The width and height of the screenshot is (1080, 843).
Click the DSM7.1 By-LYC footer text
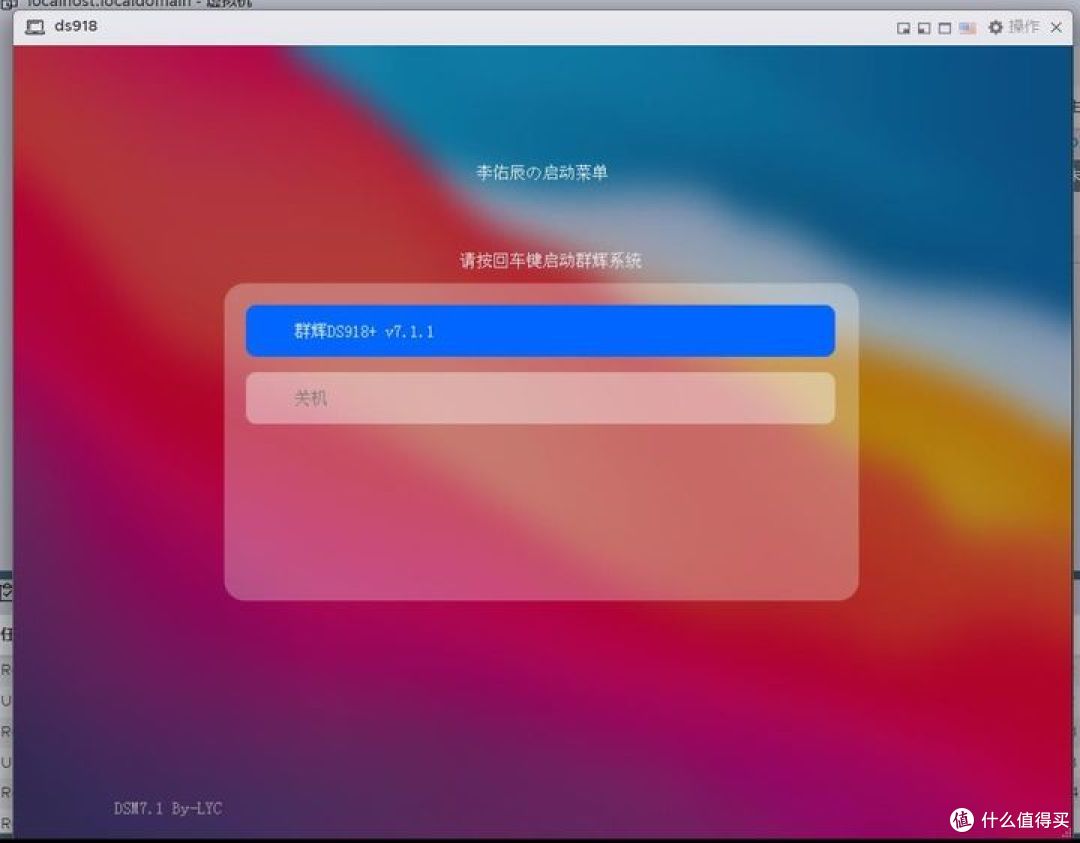click(168, 809)
